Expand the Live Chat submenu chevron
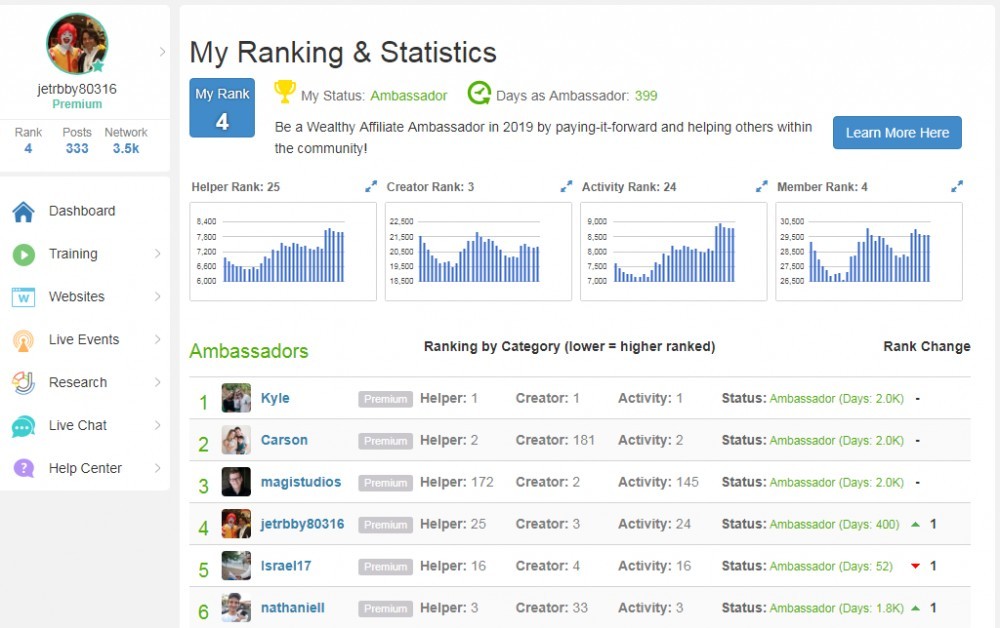Viewport: 1000px width, 628px height. pos(157,425)
